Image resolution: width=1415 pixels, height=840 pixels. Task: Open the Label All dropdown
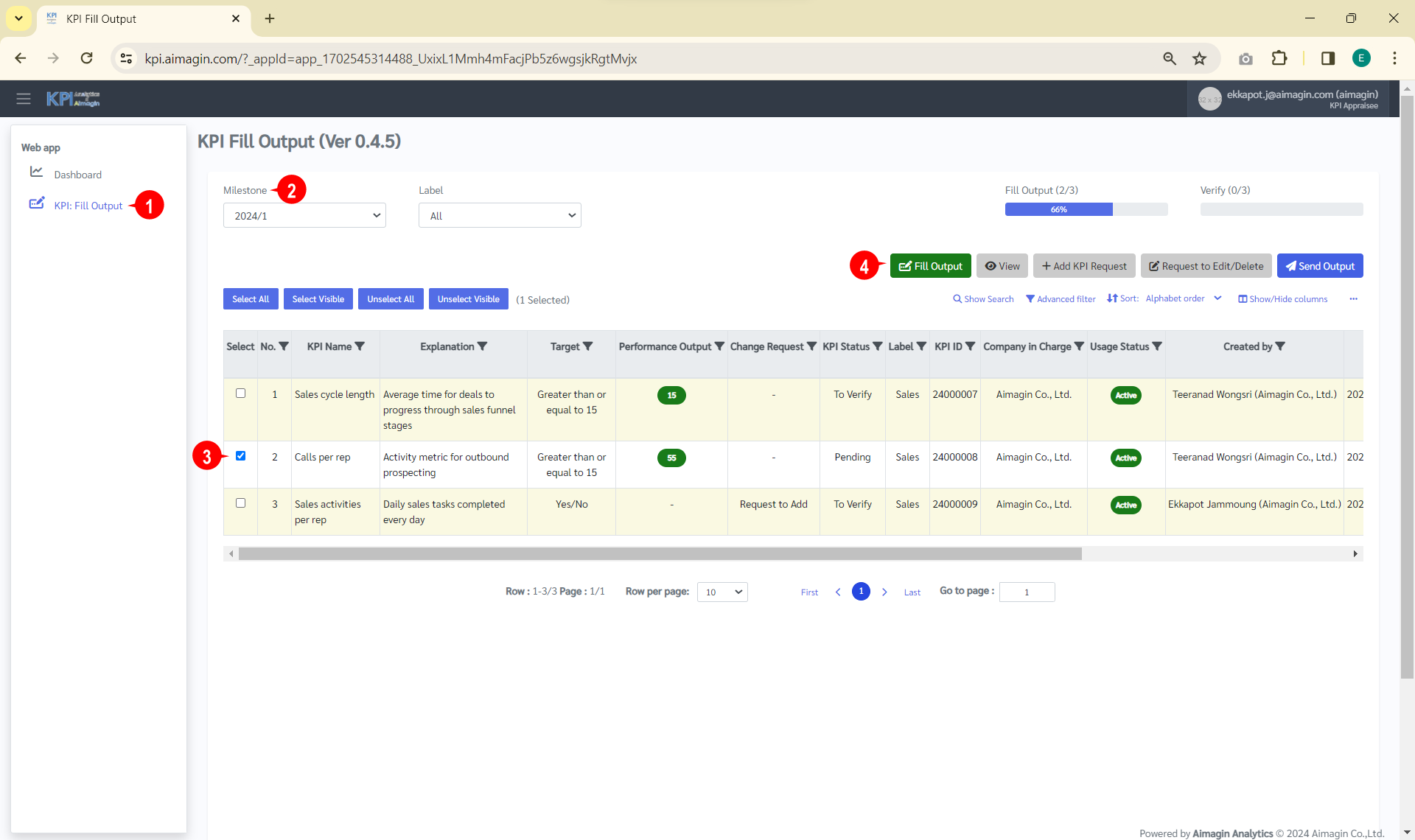tap(500, 216)
